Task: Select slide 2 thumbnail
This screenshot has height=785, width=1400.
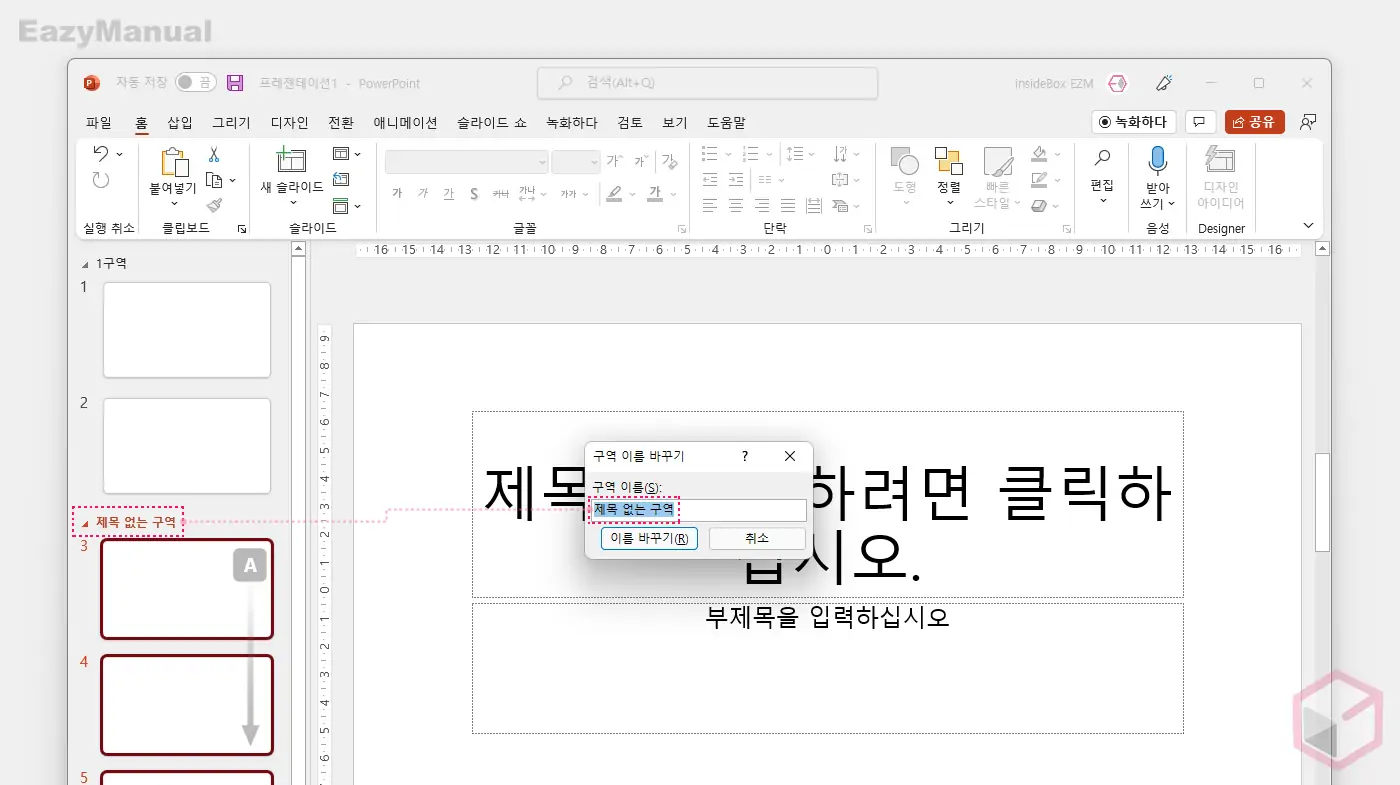Action: tap(187, 446)
